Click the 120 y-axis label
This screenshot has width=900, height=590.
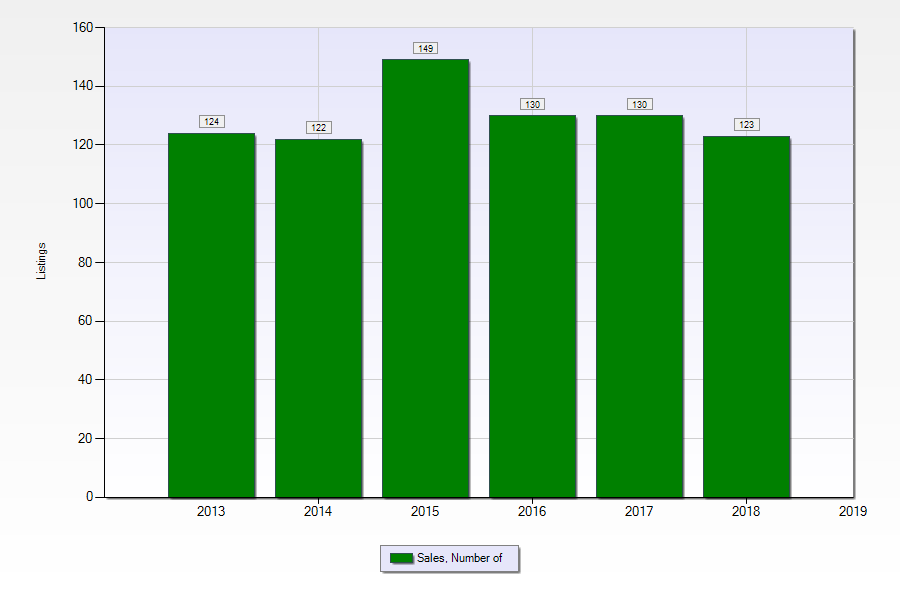pos(83,145)
